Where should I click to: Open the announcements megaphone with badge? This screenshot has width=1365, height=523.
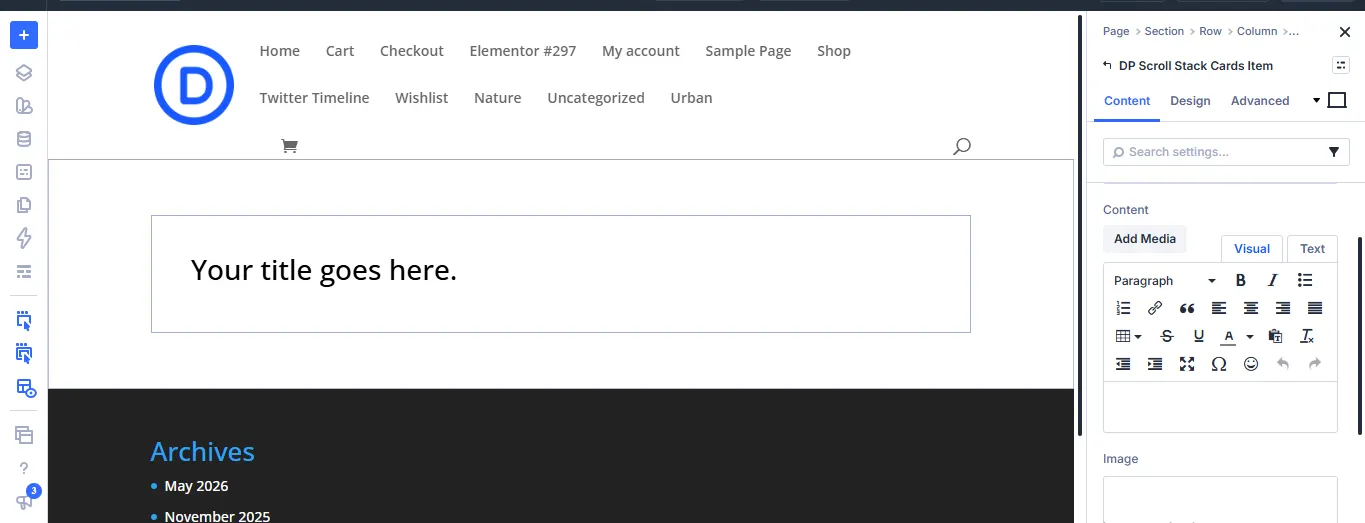tap(24, 500)
